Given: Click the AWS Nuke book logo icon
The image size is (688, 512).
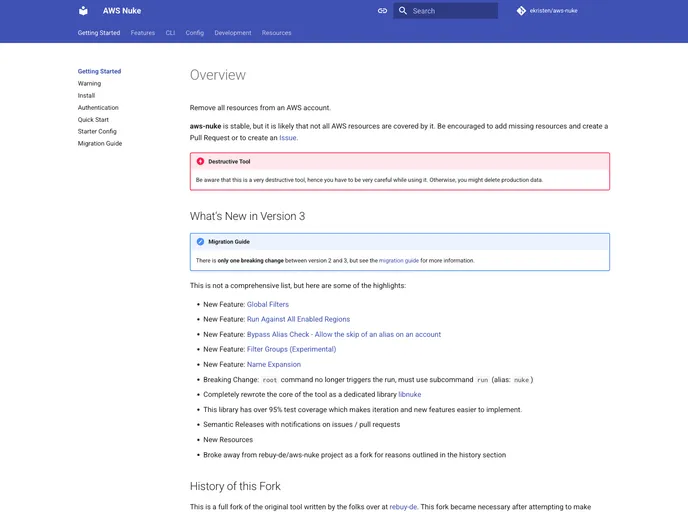Looking at the screenshot, I should pos(83,11).
